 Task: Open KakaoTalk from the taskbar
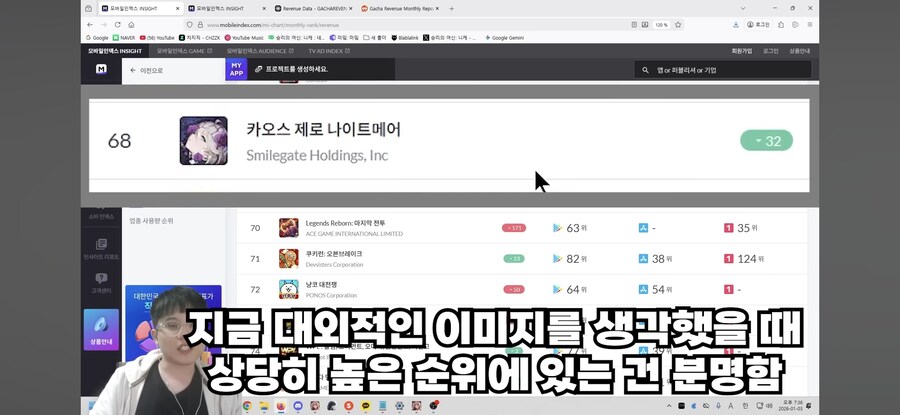coord(366,406)
